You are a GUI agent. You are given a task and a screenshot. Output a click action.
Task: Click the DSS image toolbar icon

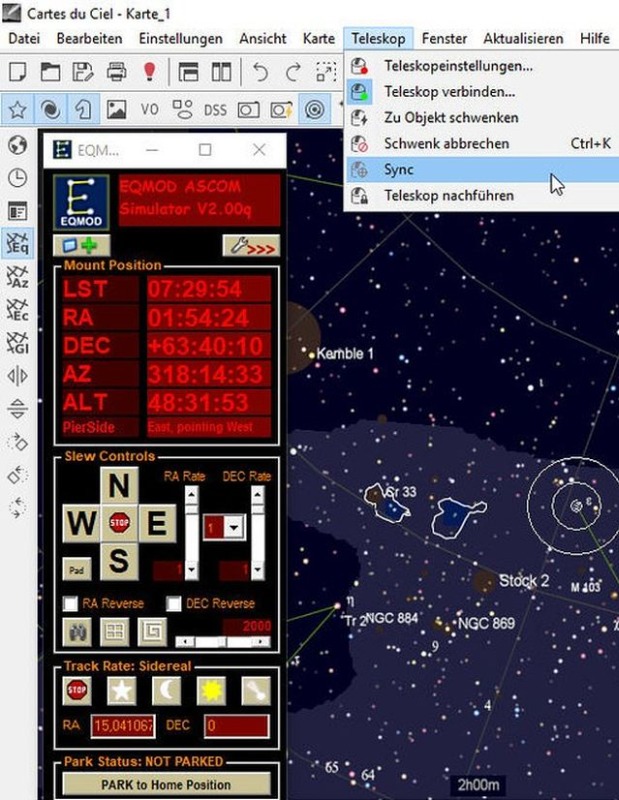pos(215,110)
